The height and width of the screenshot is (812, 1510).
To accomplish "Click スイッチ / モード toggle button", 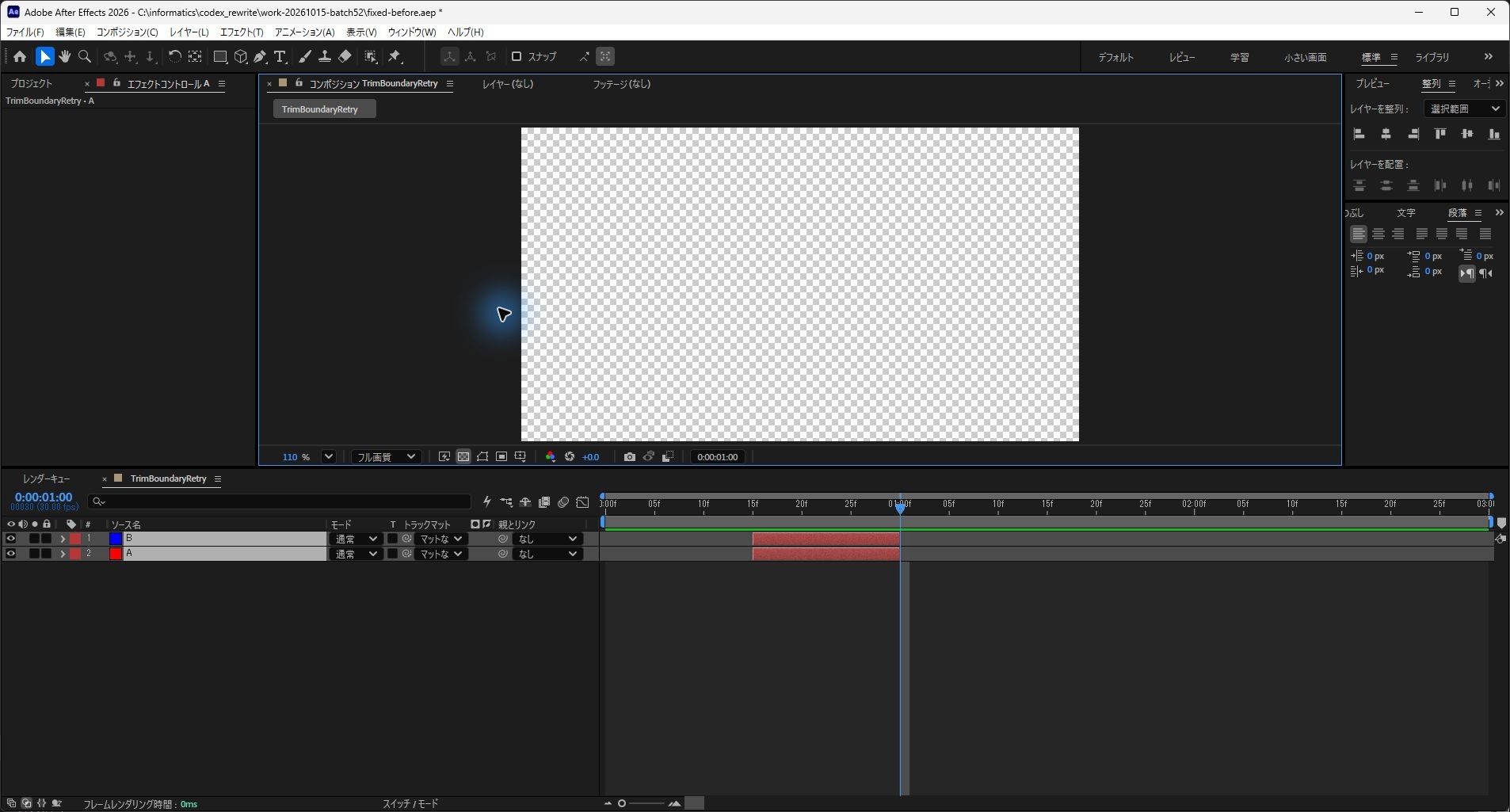I will pyautogui.click(x=410, y=803).
